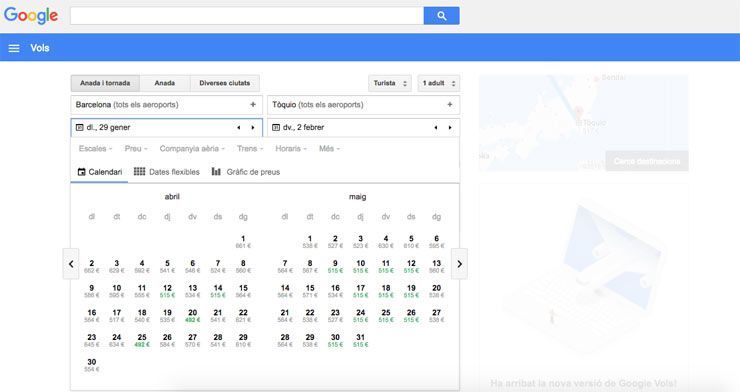
Task: Move return date one day later
Action: coord(450,127)
